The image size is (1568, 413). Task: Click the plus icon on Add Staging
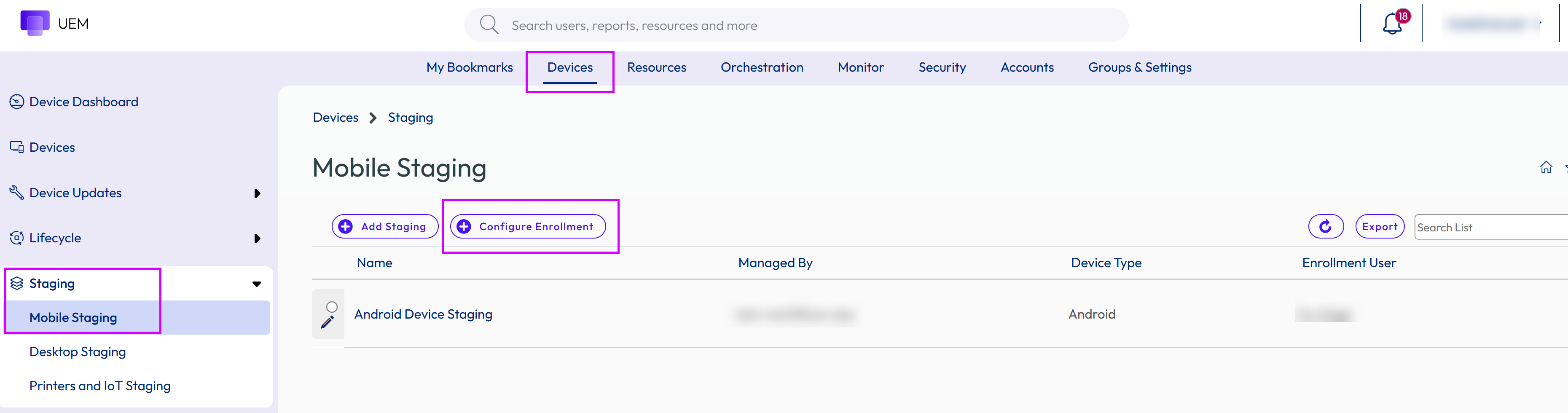coord(345,226)
